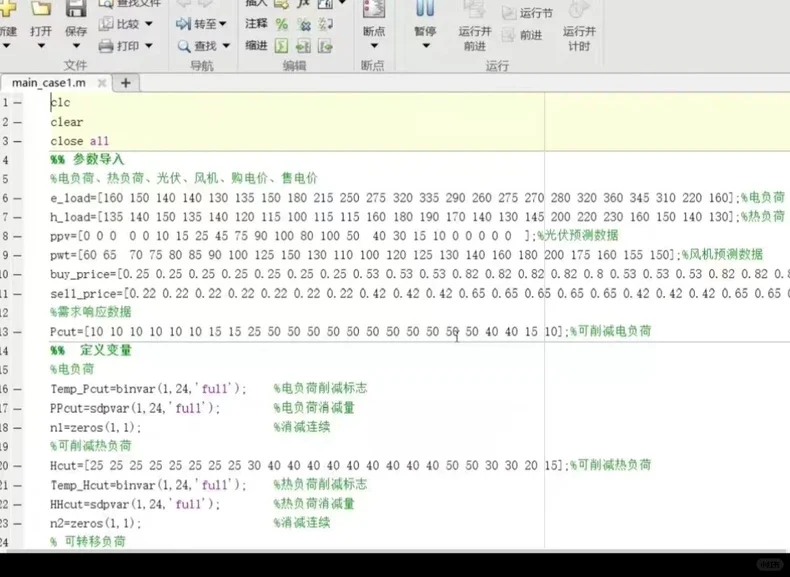Expand the 暂停 dropdown arrow
Viewport: 790px width, 577px height.
[x=426, y=46]
